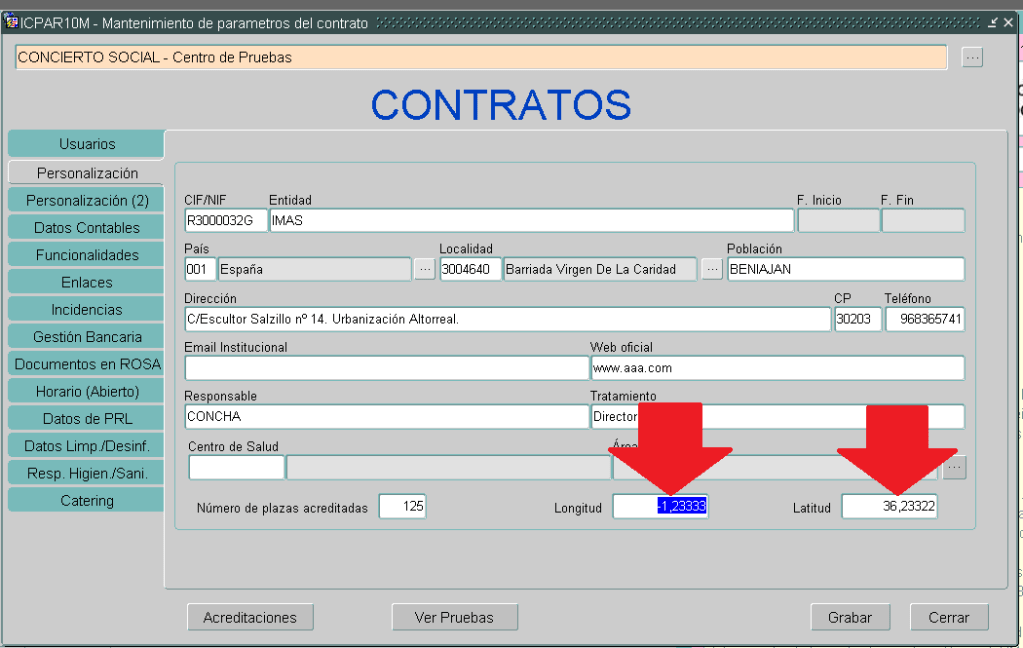
Task: Focus the Latitud field
Action: tap(889, 507)
